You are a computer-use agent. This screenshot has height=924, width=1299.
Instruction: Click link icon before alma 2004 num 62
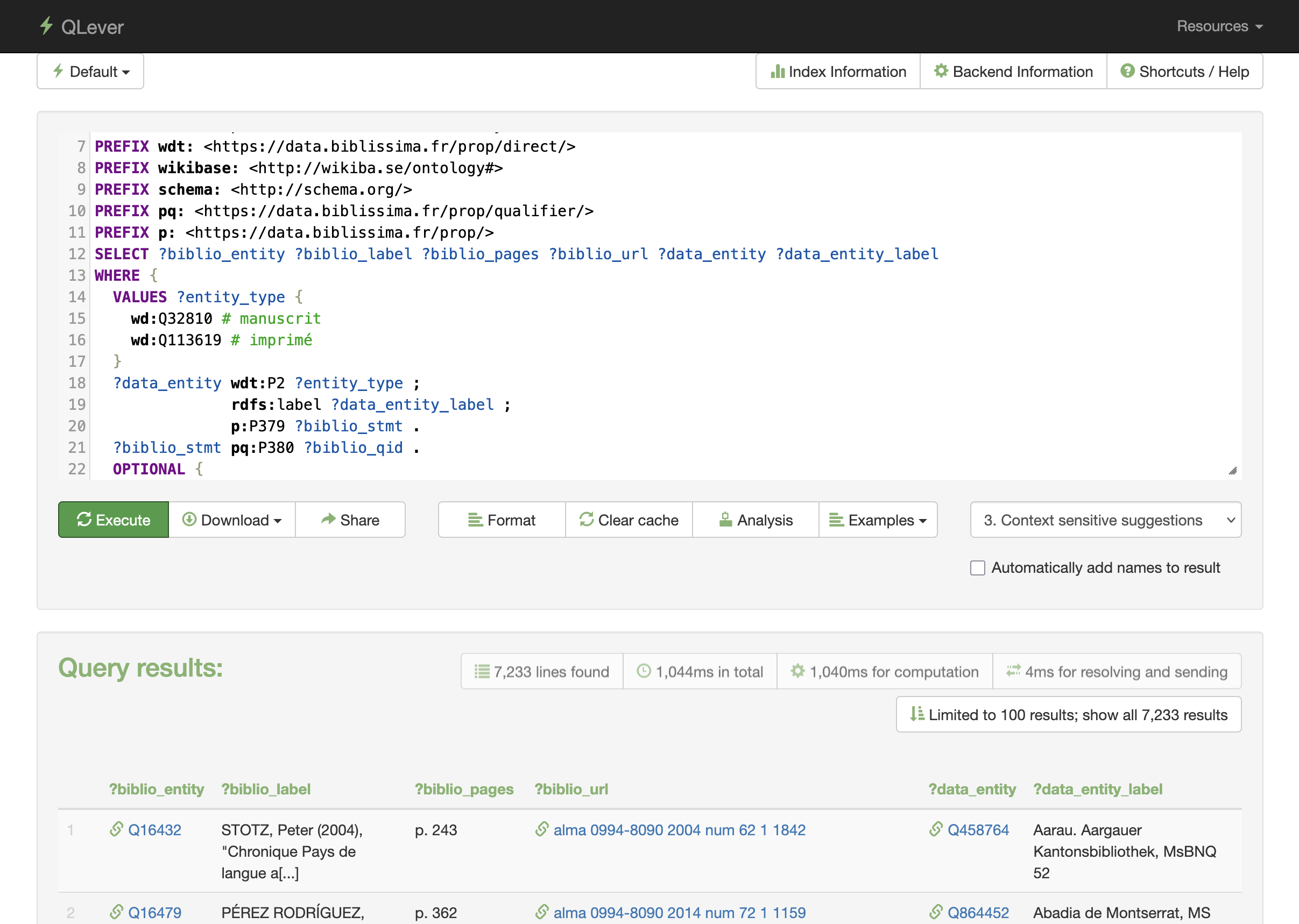(x=542, y=829)
